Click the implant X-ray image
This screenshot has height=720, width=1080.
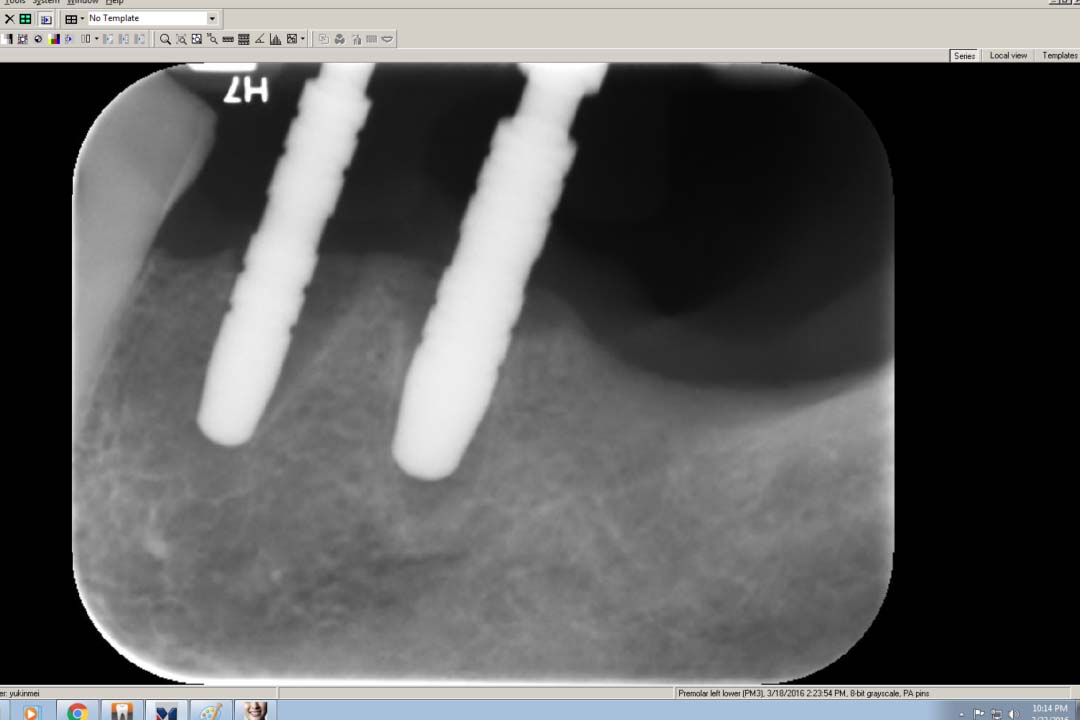click(x=483, y=372)
